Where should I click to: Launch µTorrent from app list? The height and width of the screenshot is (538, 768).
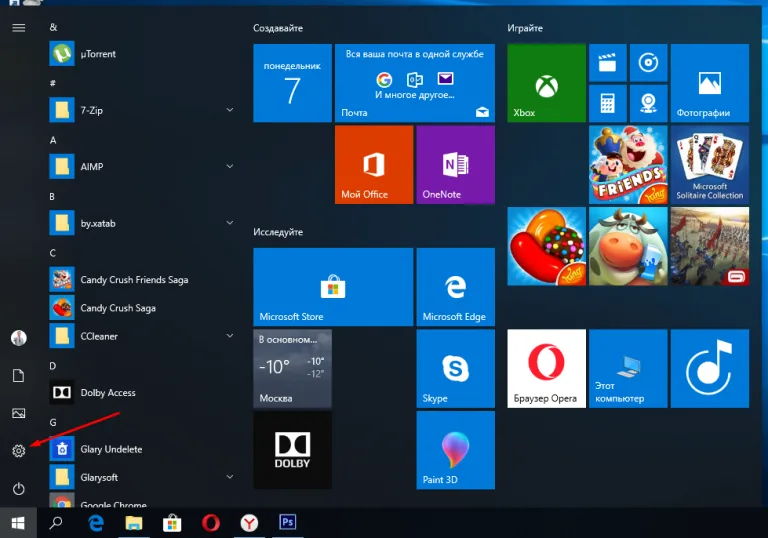click(x=141, y=54)
